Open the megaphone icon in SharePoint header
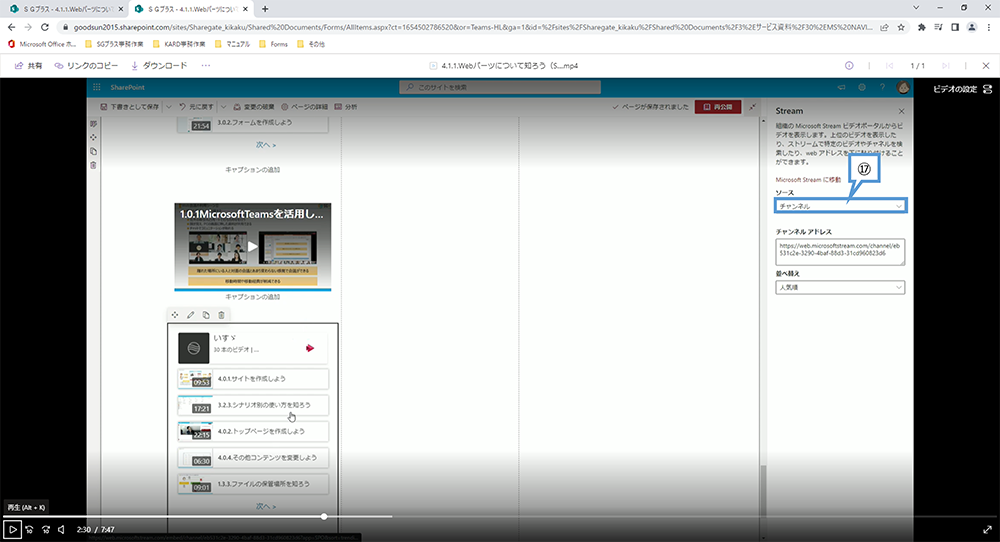Viewport: 1000px width, 542px height. [841, 87]
